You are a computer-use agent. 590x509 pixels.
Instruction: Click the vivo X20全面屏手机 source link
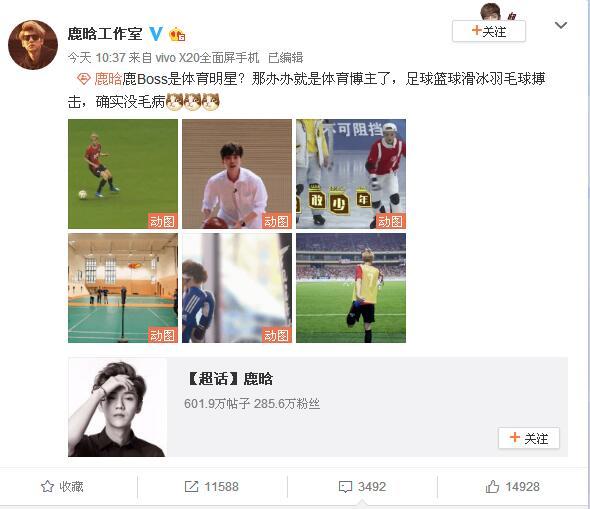[x=207, y=58]
